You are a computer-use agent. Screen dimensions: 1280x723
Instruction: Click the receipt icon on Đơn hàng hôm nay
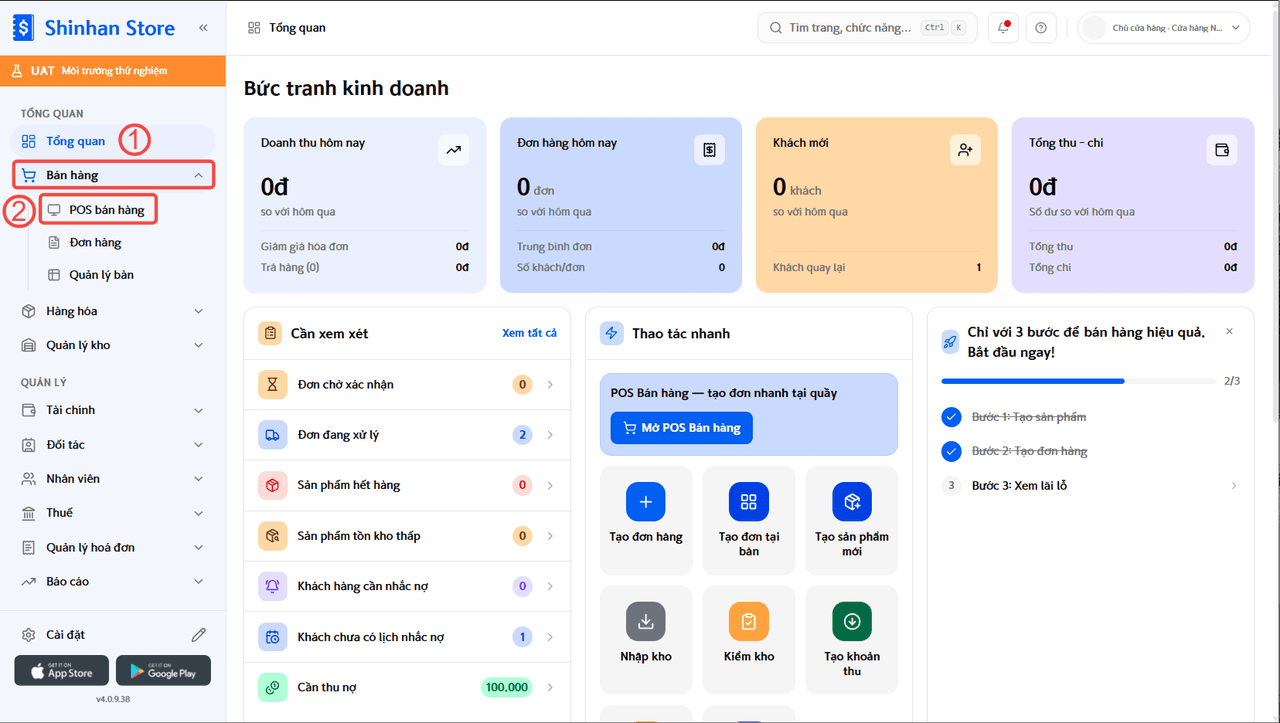pyautogui.click(x=710, y=150)
